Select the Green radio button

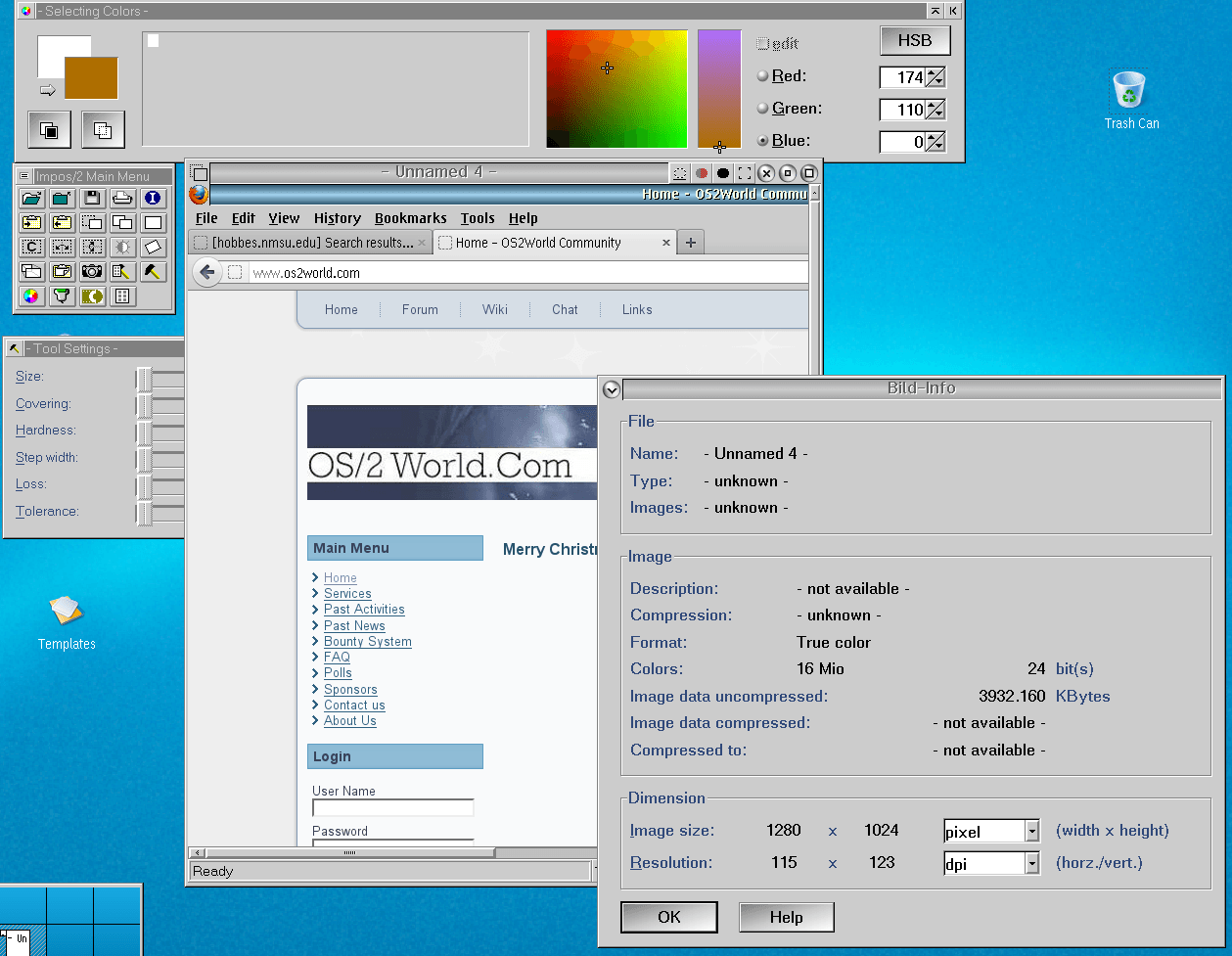point(763,109)
